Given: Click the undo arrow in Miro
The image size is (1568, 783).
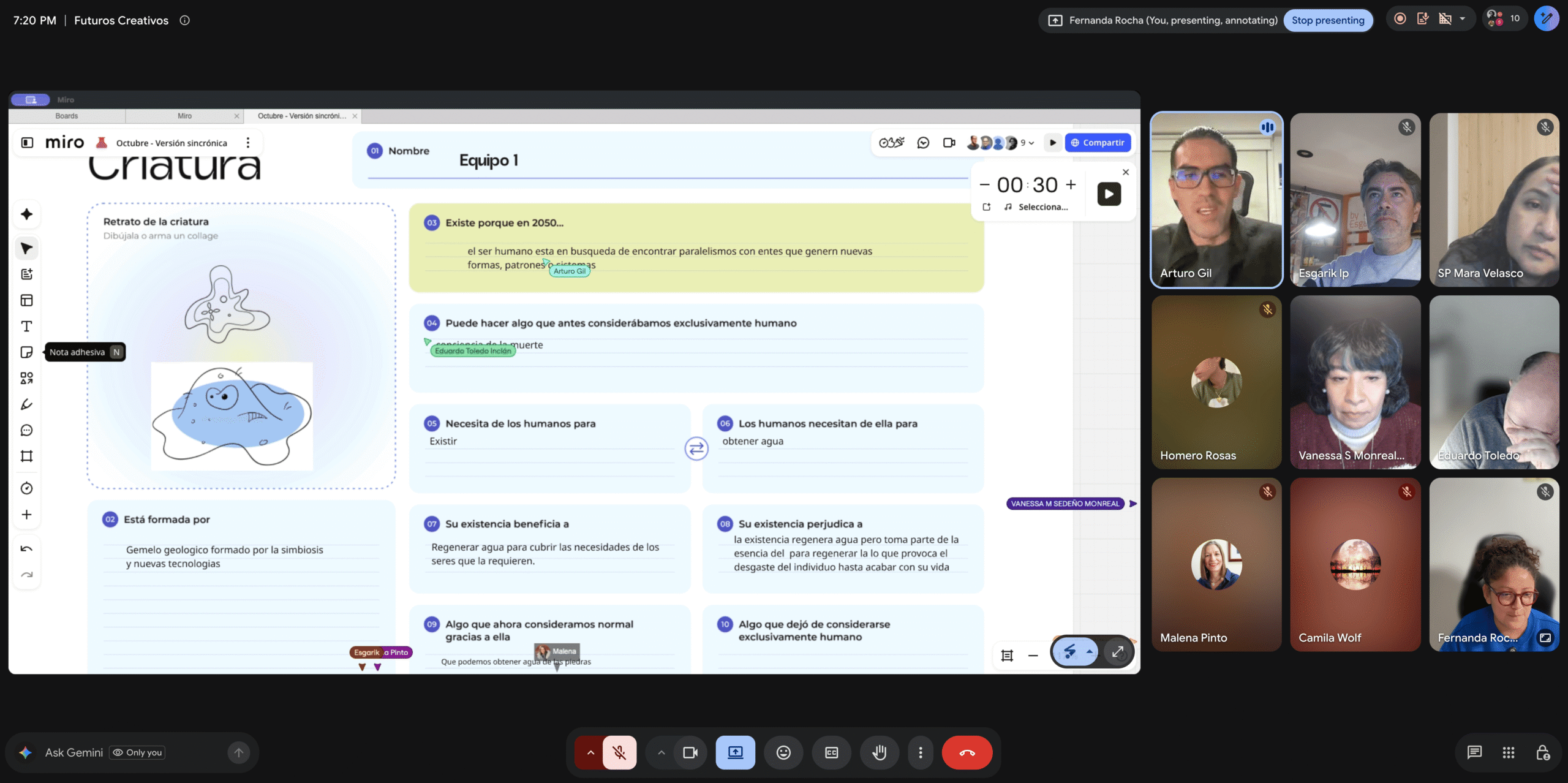Looking at the screenshot, I should click(26, 549).
